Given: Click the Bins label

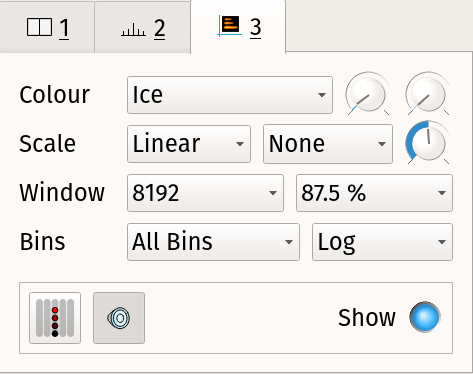Looking at the screenshot, I should tap(42, 242).
